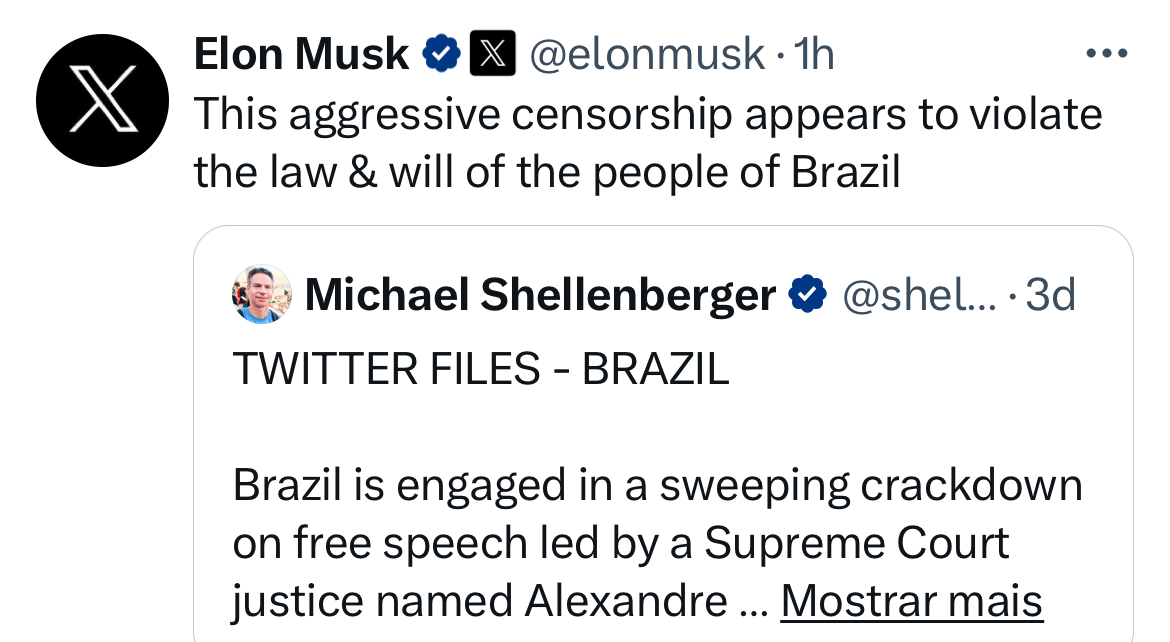Image resolution: width=1170 pixels, height=642 pixels.
Task: Click the truncated @shel... handle
Action: pyautogui.click(x=919, y=295)
